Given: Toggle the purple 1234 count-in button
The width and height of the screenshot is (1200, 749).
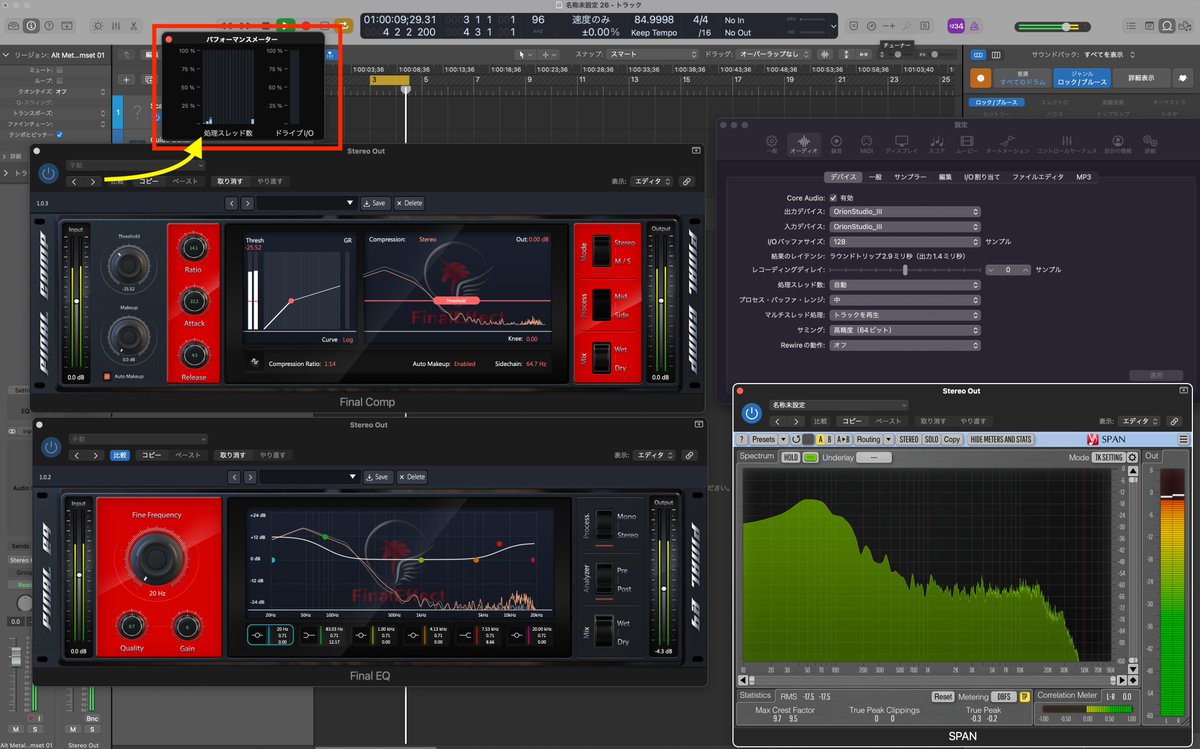Looking at the screenshot, I should coord(956,25).
